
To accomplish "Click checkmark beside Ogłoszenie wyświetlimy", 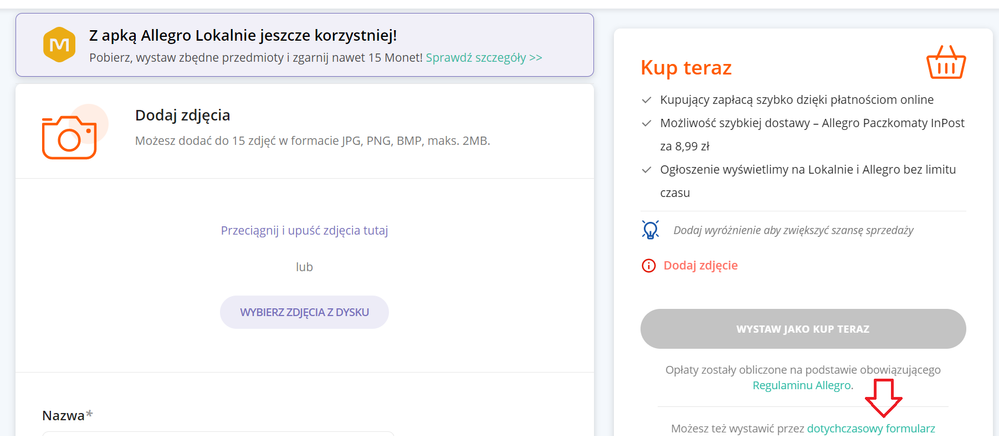I will (647, 170).
